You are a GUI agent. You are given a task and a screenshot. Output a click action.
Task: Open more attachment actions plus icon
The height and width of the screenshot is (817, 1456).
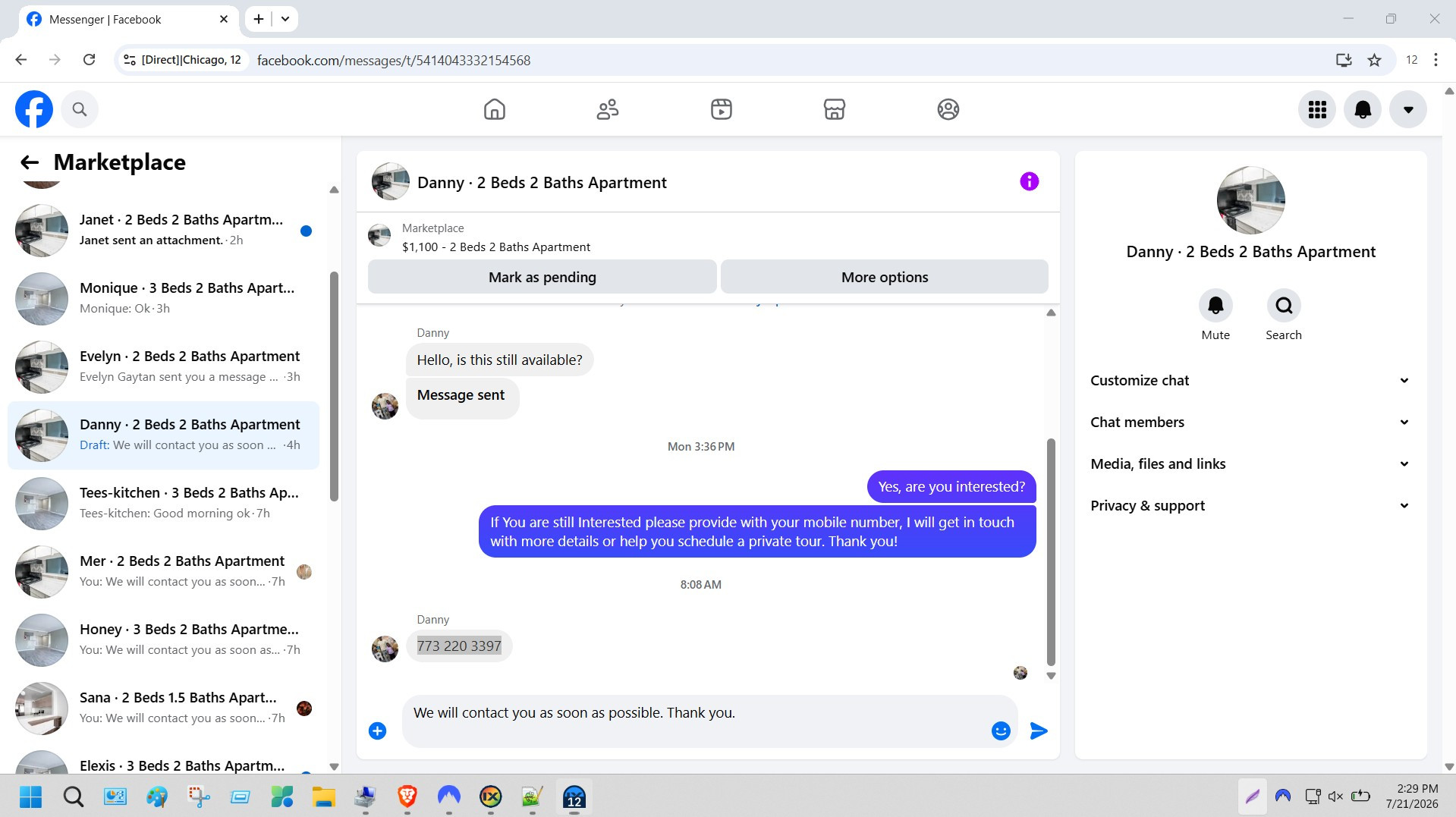coord(377,731)
